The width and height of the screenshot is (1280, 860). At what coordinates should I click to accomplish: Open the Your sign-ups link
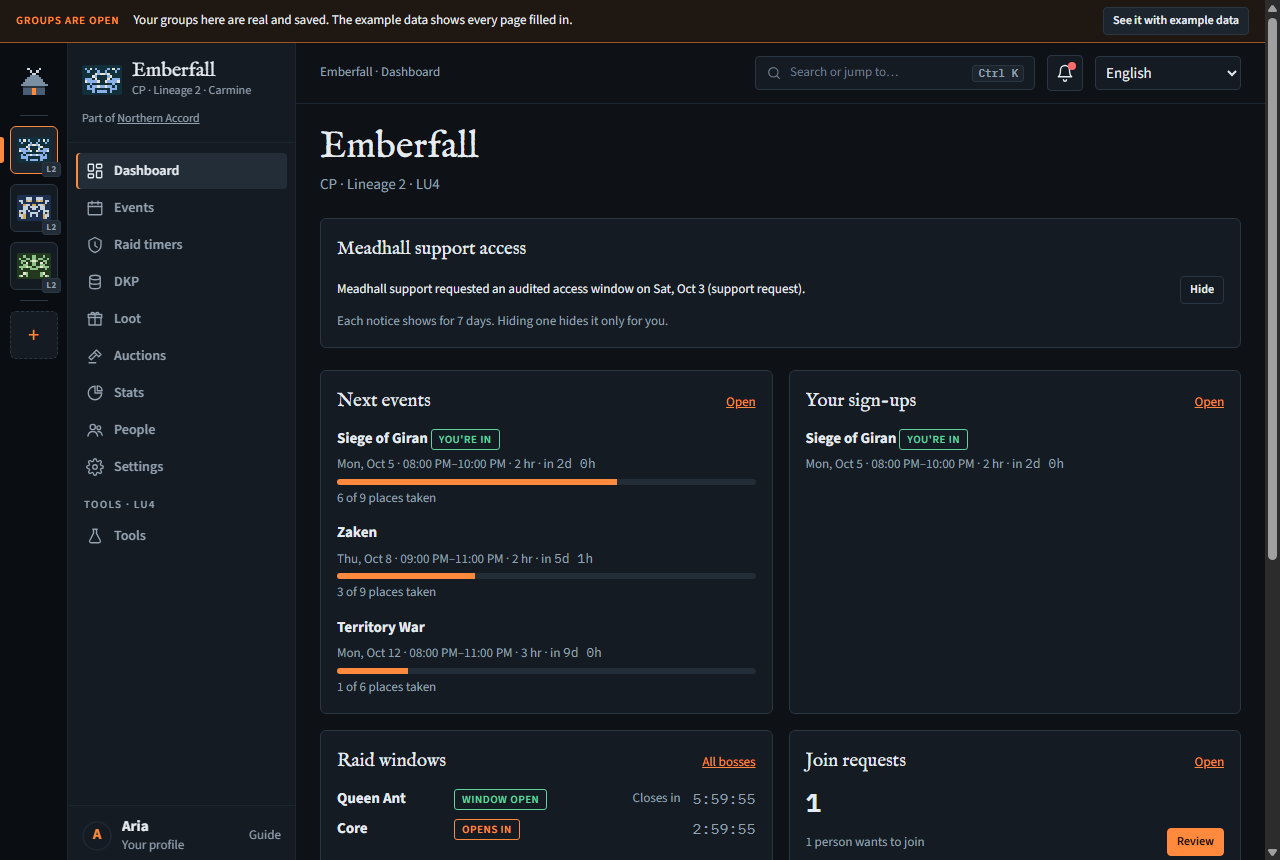[x=1209, y=402]
